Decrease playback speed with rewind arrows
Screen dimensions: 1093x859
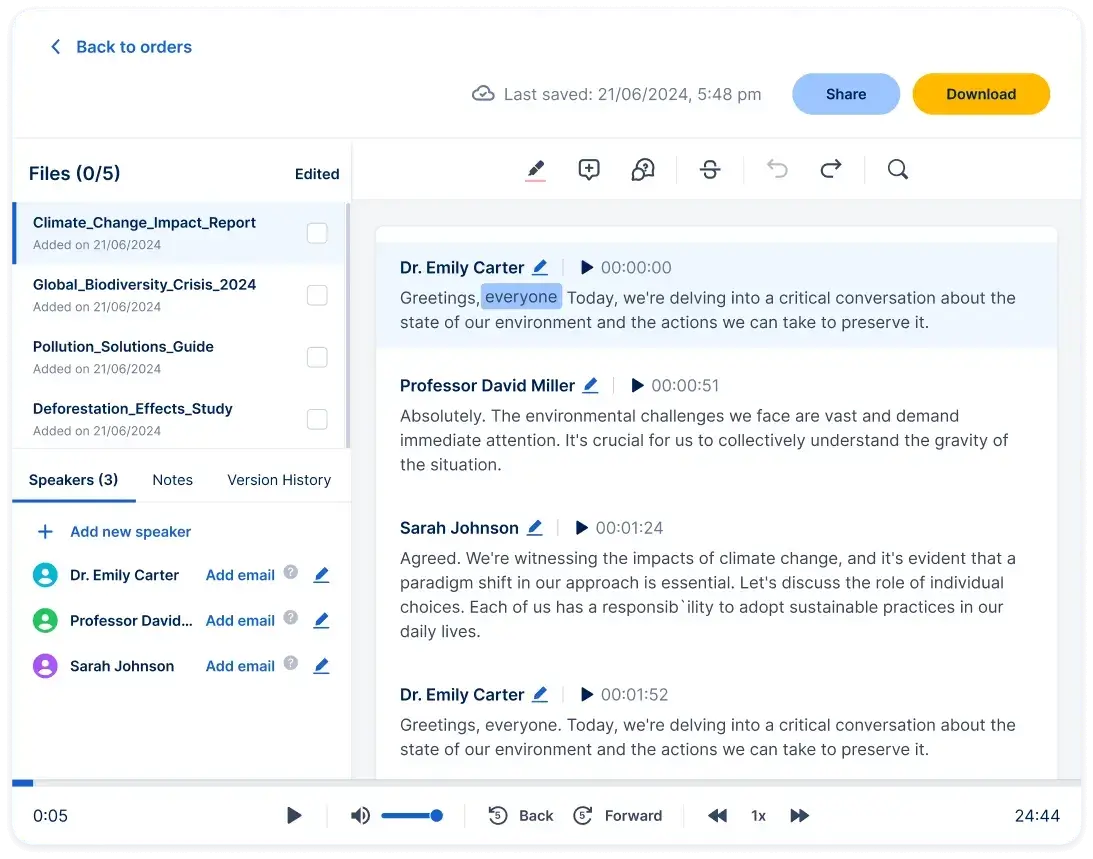pos(718,816)
